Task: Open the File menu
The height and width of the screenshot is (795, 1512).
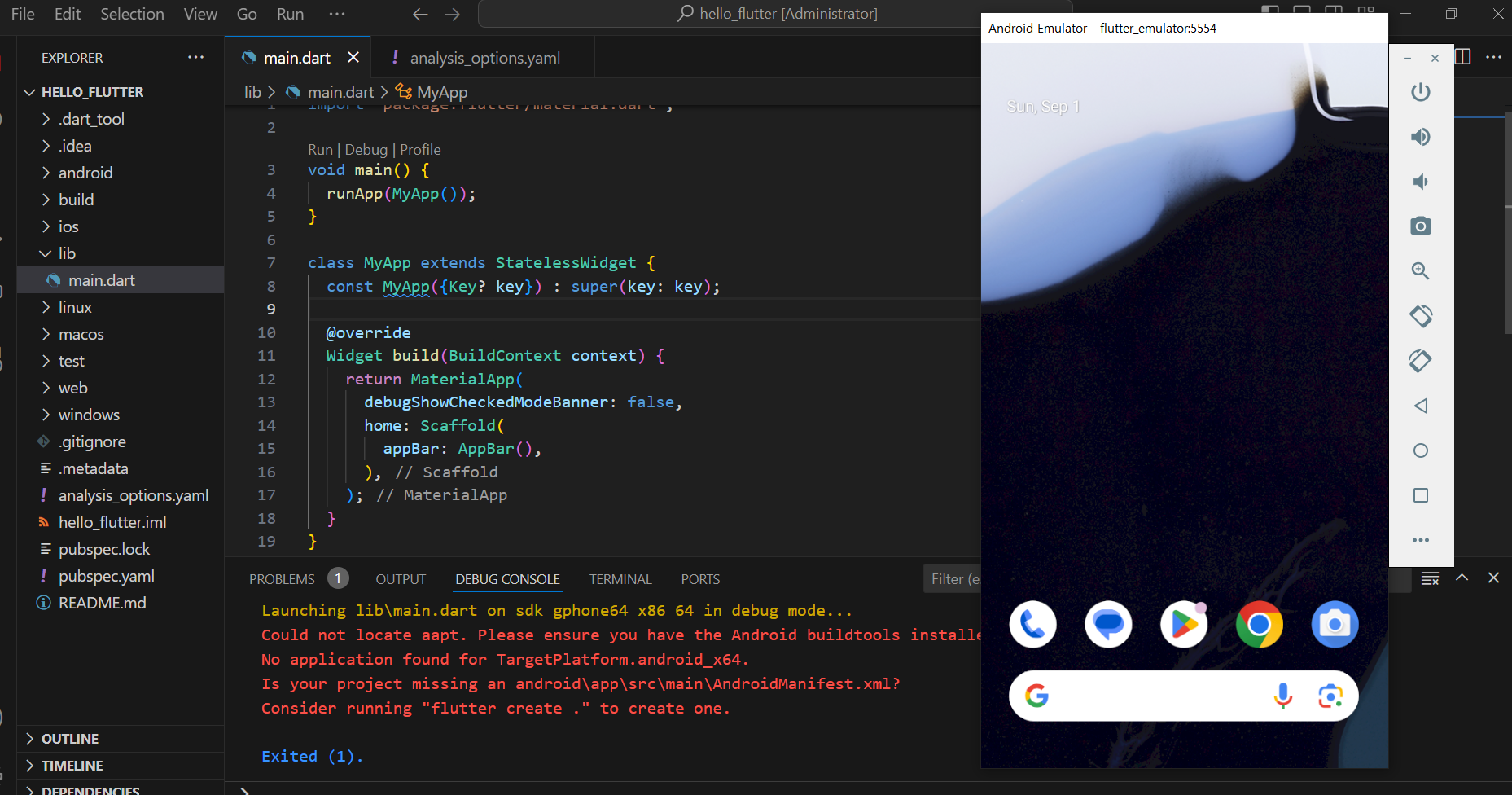Action: (23, 14)
